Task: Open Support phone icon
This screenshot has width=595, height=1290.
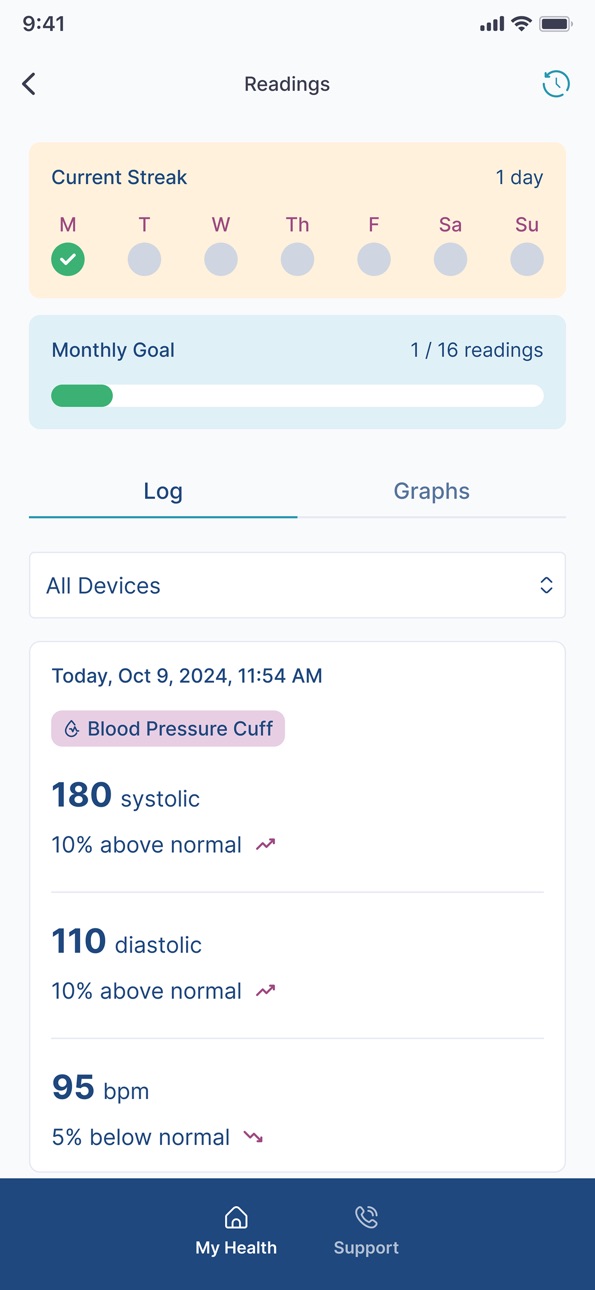Action: click(366, 1217)
